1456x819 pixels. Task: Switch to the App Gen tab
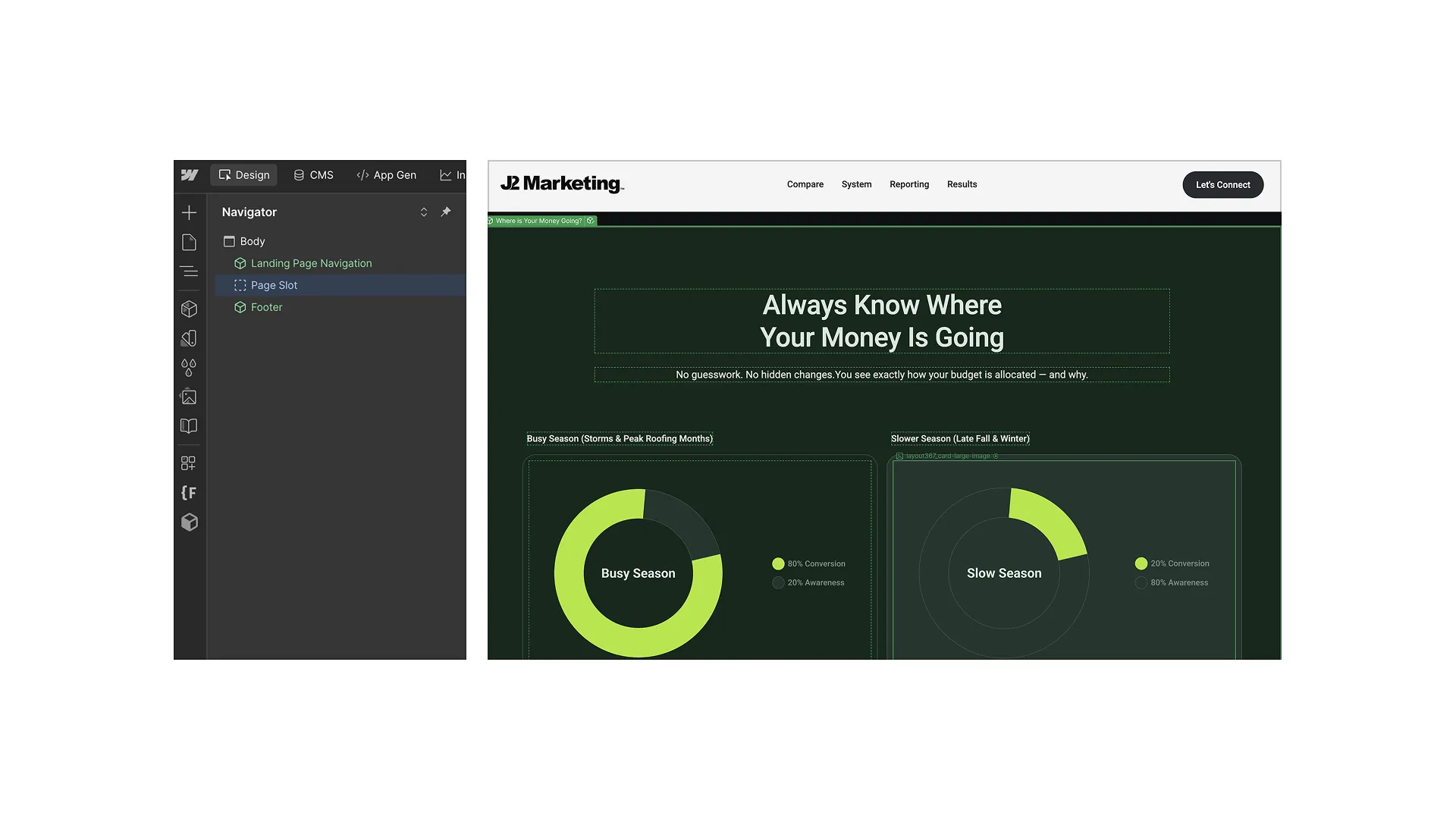click(386, 175)
